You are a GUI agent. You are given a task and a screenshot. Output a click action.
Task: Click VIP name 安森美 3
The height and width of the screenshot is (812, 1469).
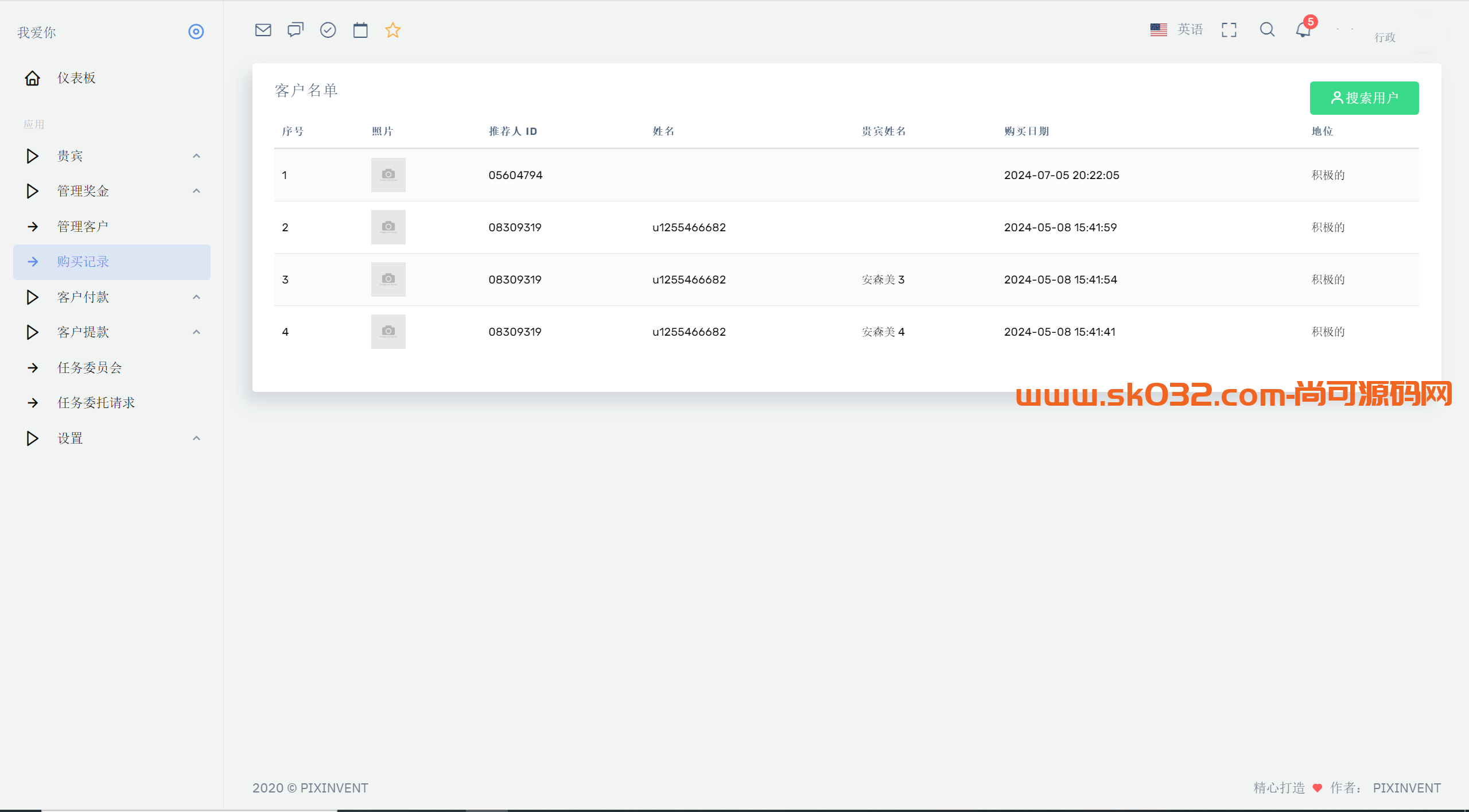tap(883, 279)
